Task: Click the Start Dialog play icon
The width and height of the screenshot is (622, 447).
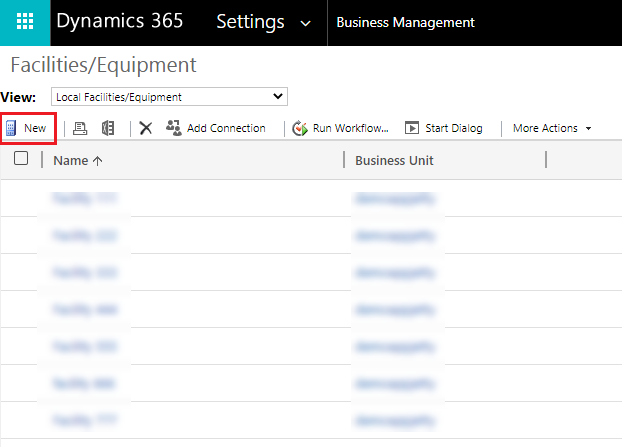Action: [x=412, y=128]
